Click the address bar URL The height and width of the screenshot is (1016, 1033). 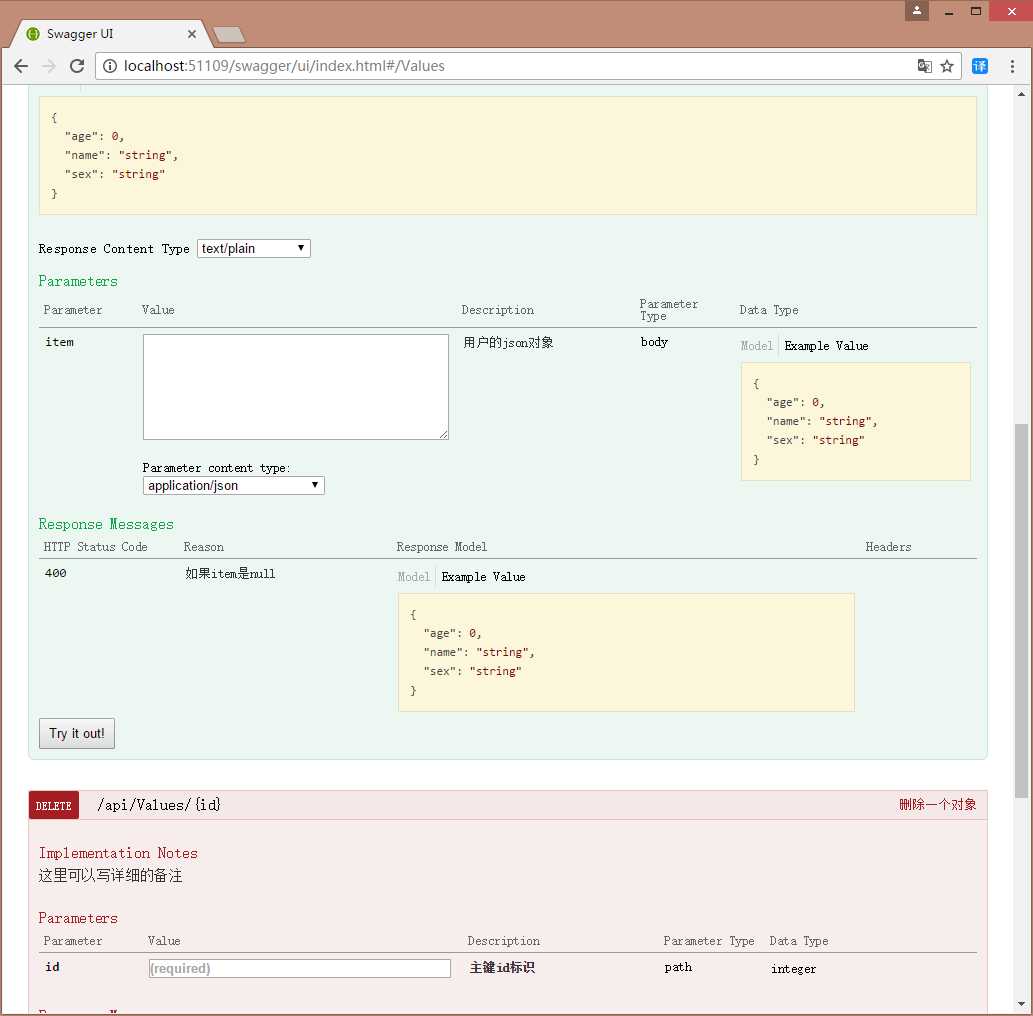coord(284,66)
